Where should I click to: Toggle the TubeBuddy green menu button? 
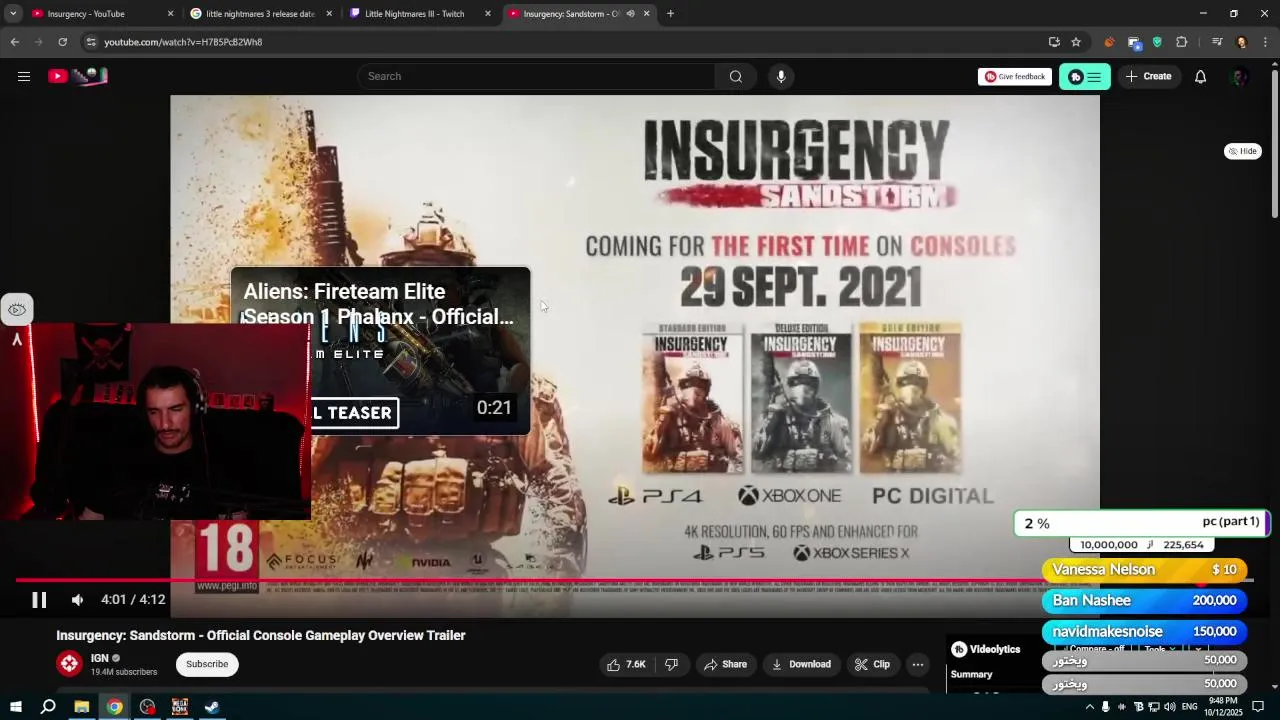pyautogui.click(x=1085, y=77)
